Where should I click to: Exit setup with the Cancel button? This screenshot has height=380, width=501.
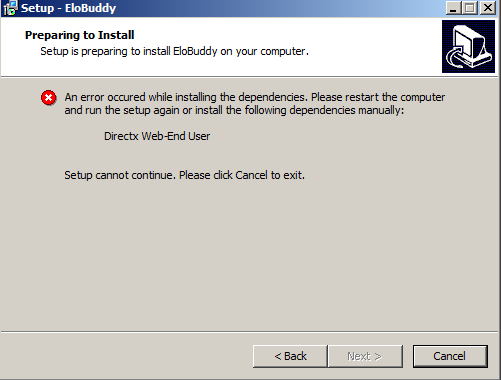coord(450,356)
